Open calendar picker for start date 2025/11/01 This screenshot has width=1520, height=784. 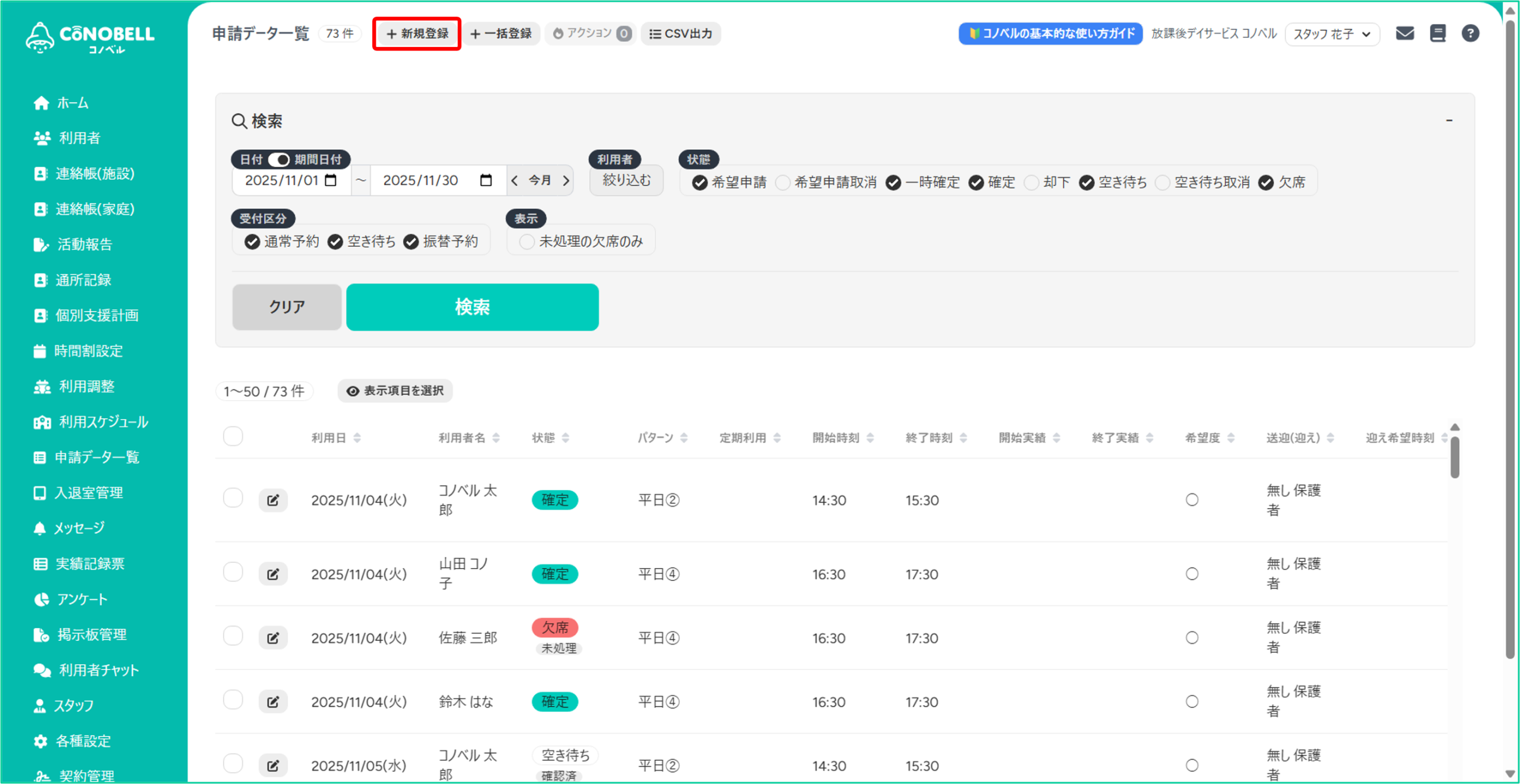tap(331, 180)
